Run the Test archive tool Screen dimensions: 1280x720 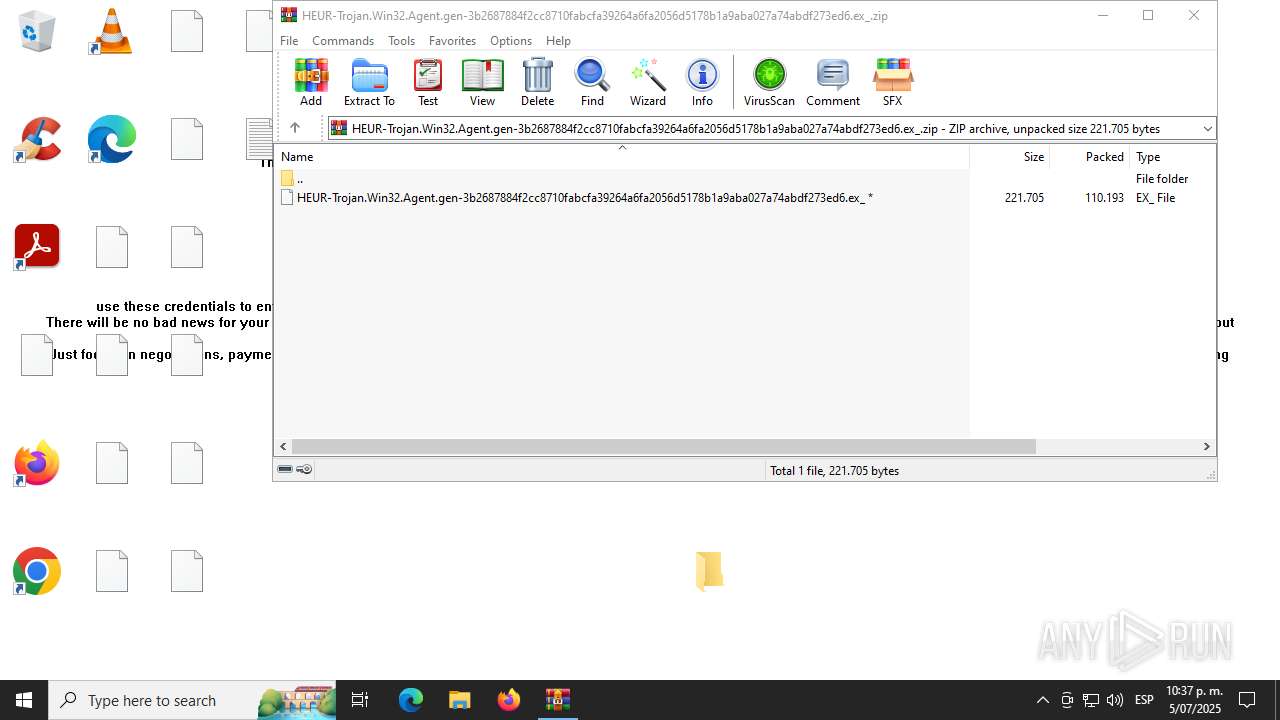tap(428, 81)
